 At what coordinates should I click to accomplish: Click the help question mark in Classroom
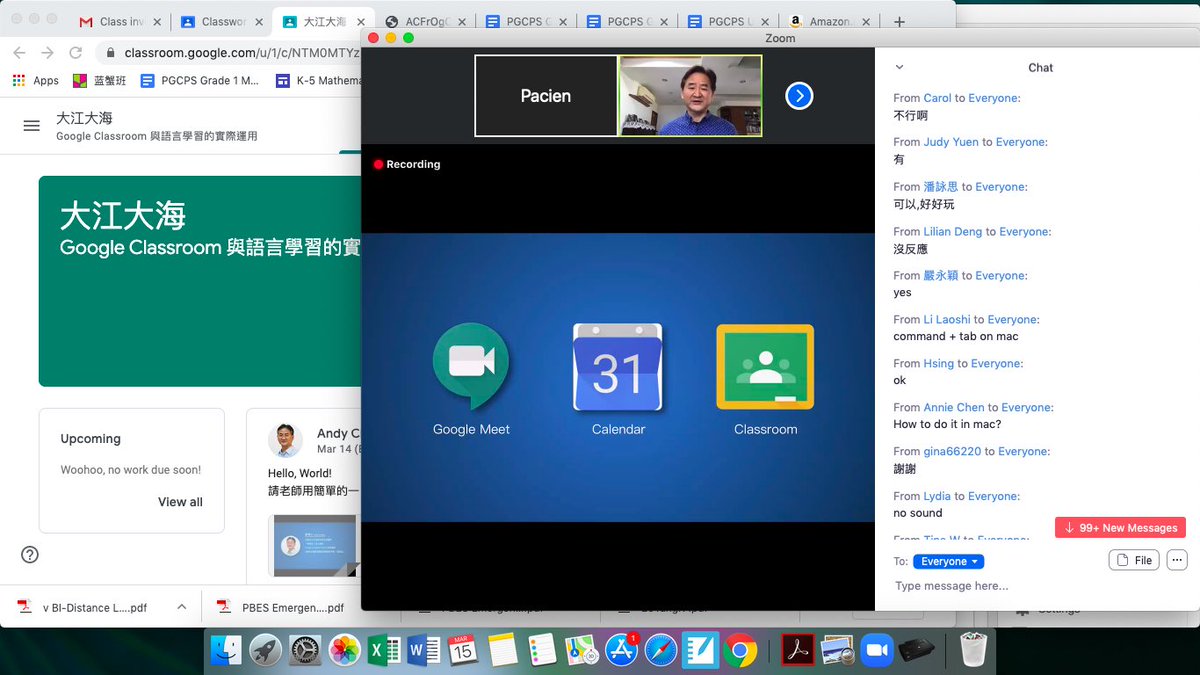(x=29, y=554)
